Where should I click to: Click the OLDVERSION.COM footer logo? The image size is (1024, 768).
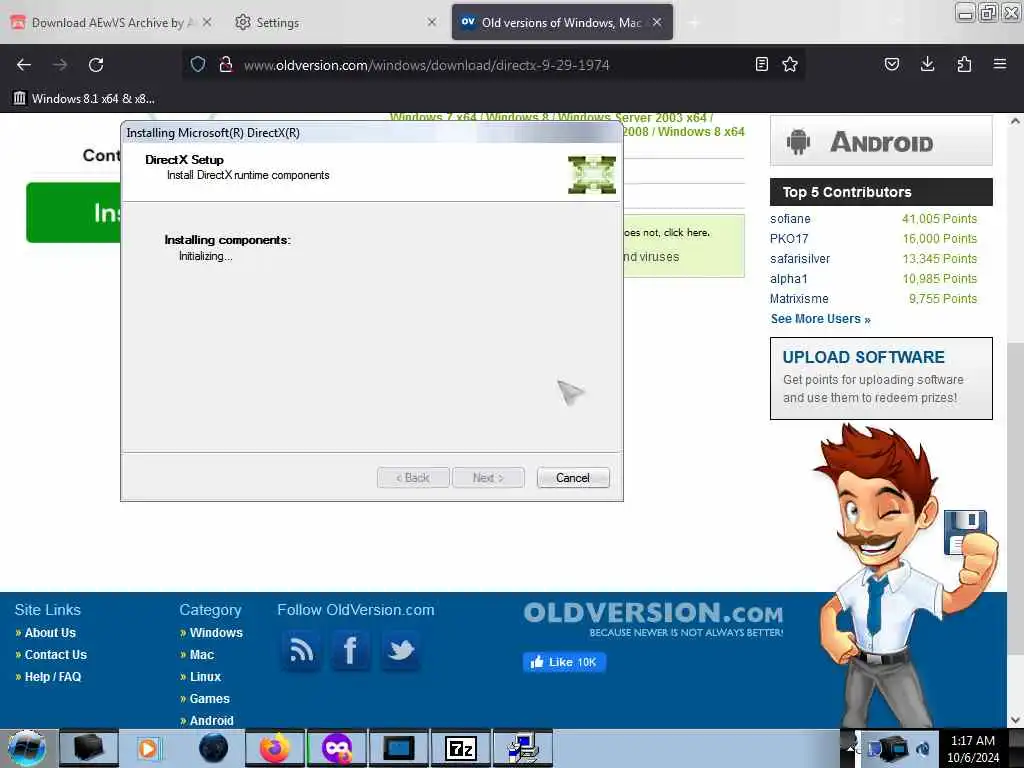click(x=653, y=618)
